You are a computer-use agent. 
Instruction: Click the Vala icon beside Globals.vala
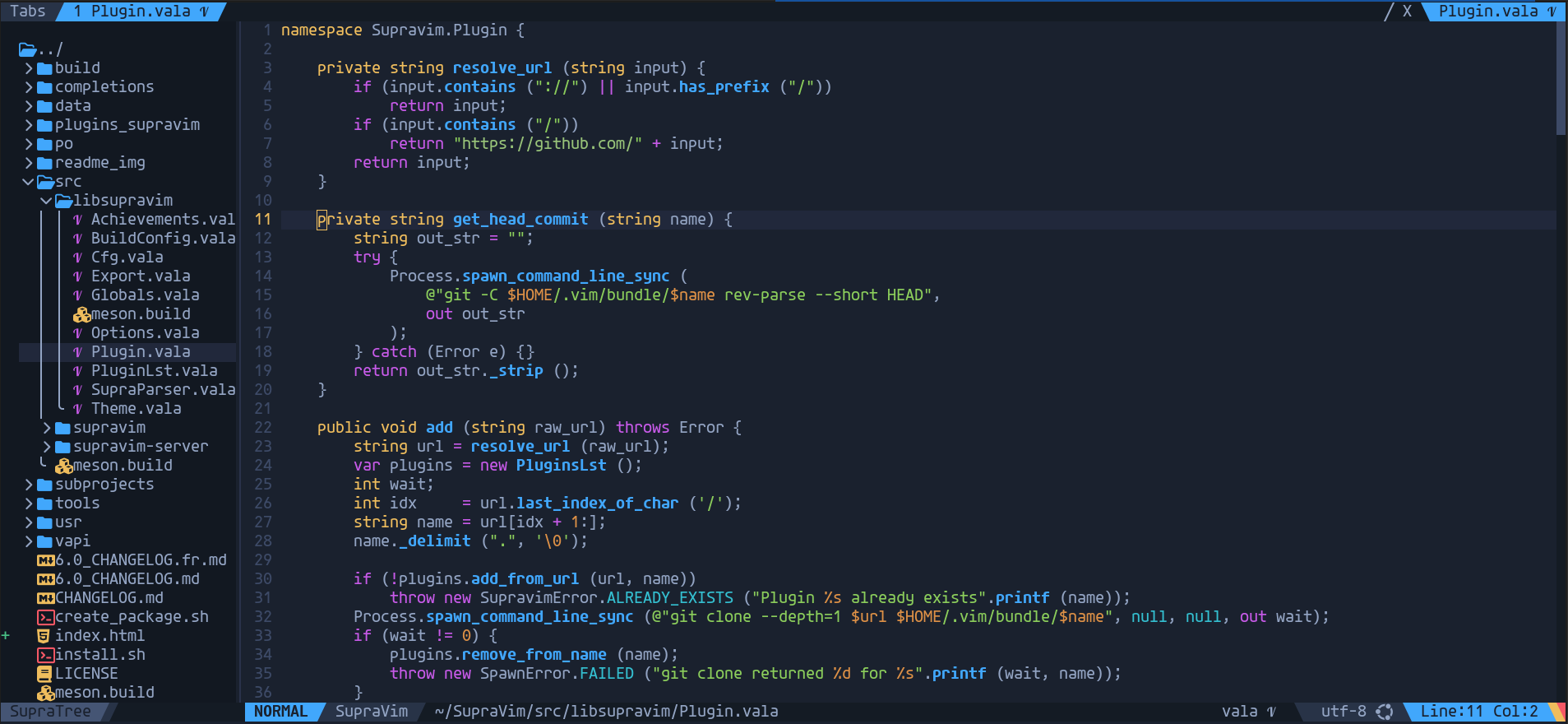pos(77,295)
